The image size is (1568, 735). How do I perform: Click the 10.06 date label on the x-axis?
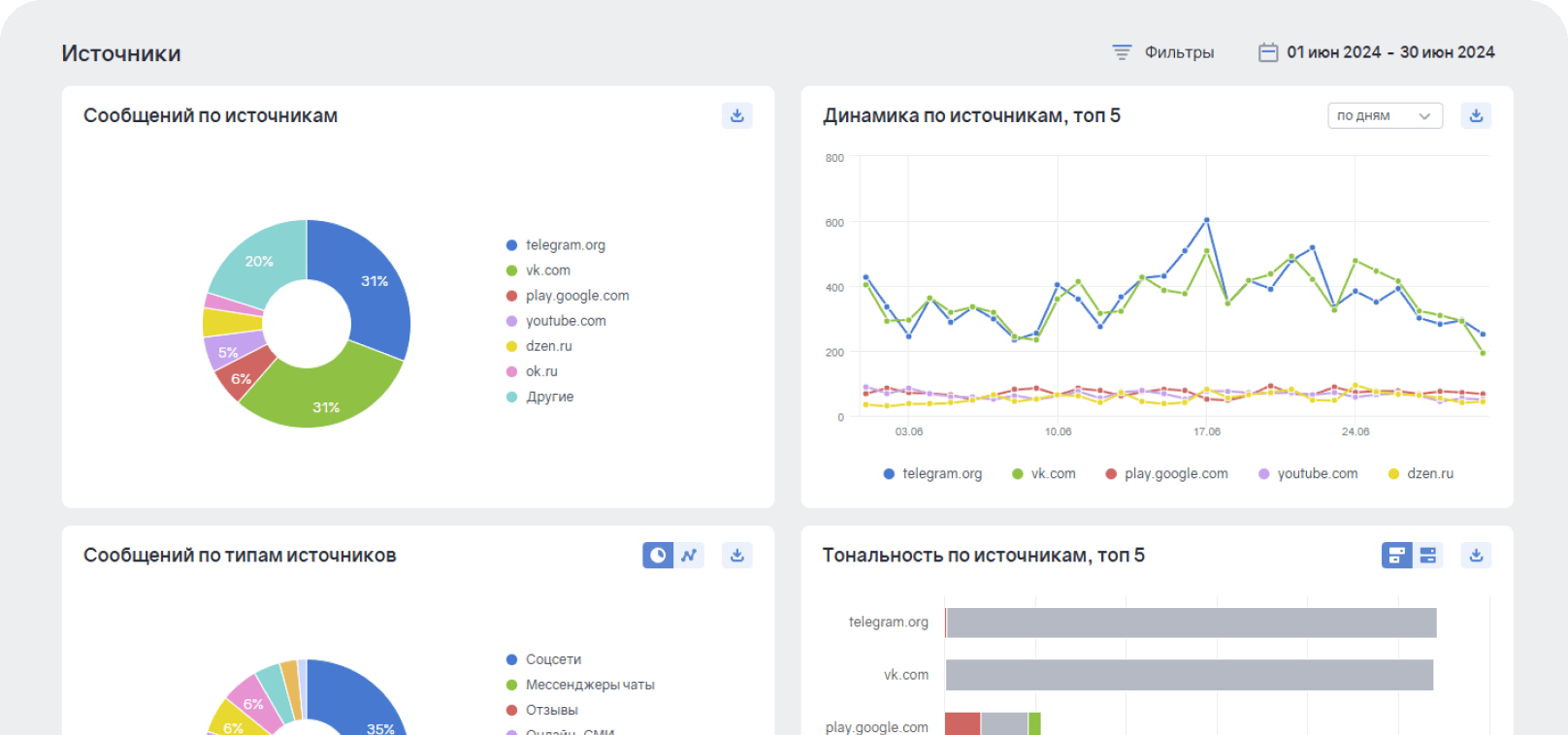tap(1059, 431)
